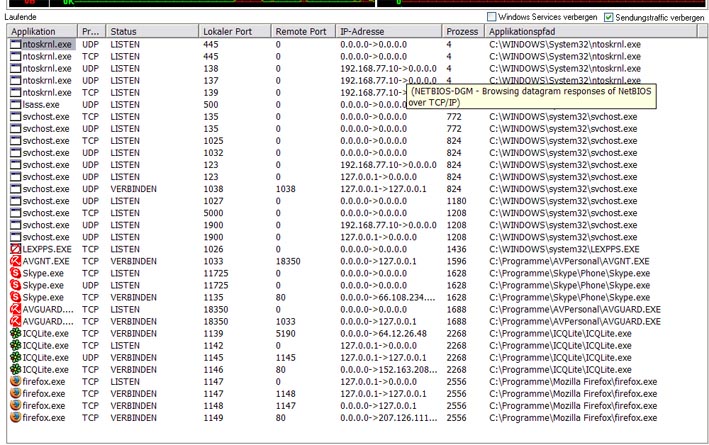This screenshot has width=709, height=445.
Task: Sort by the Remote Port column header
Action: pos(303,32)
